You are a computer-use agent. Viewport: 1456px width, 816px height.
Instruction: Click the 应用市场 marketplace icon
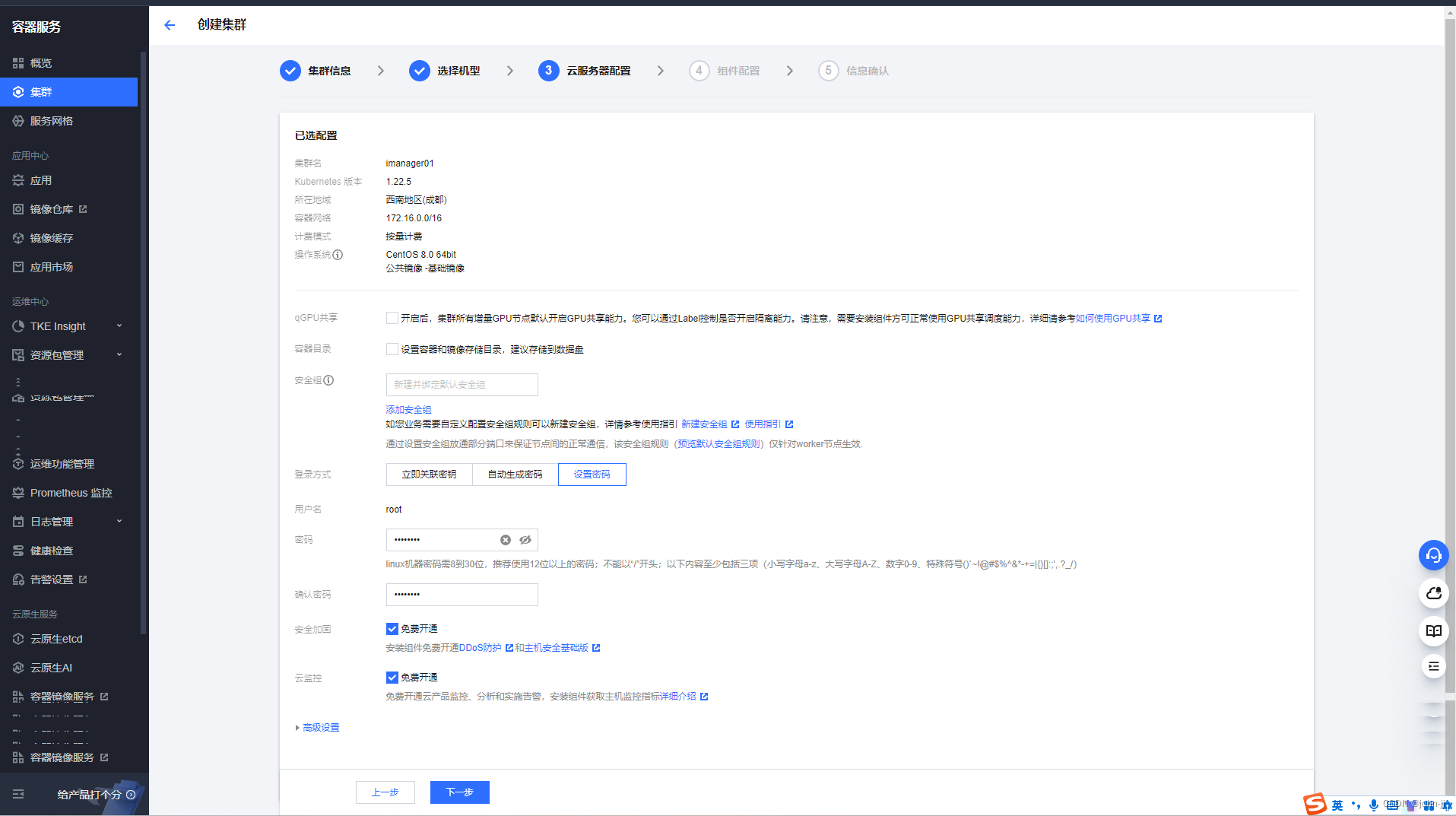[18, 267]
